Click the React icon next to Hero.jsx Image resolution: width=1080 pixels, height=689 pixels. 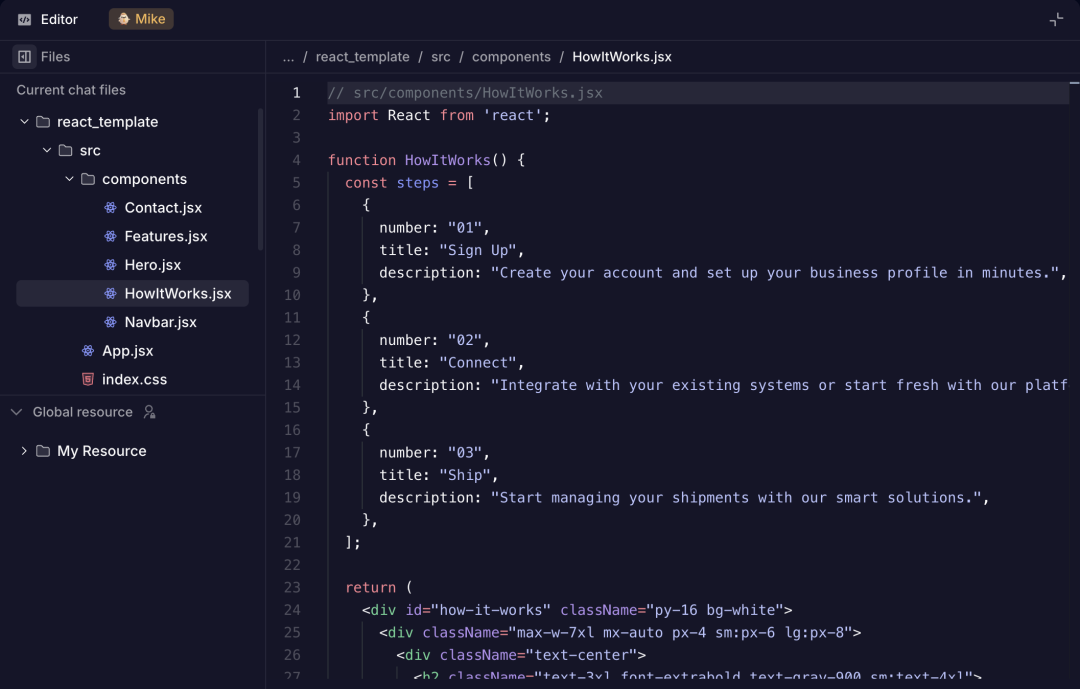[110, 265]
